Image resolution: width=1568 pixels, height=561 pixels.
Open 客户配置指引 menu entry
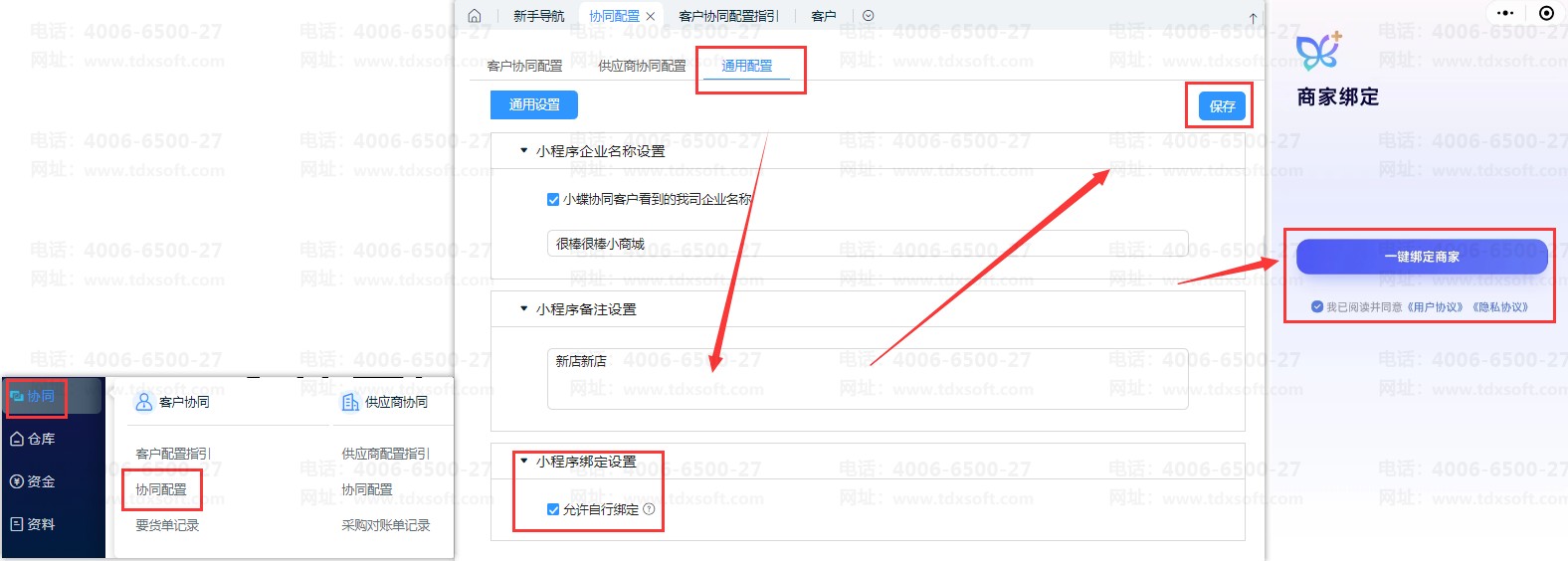(x=173, y=454)
